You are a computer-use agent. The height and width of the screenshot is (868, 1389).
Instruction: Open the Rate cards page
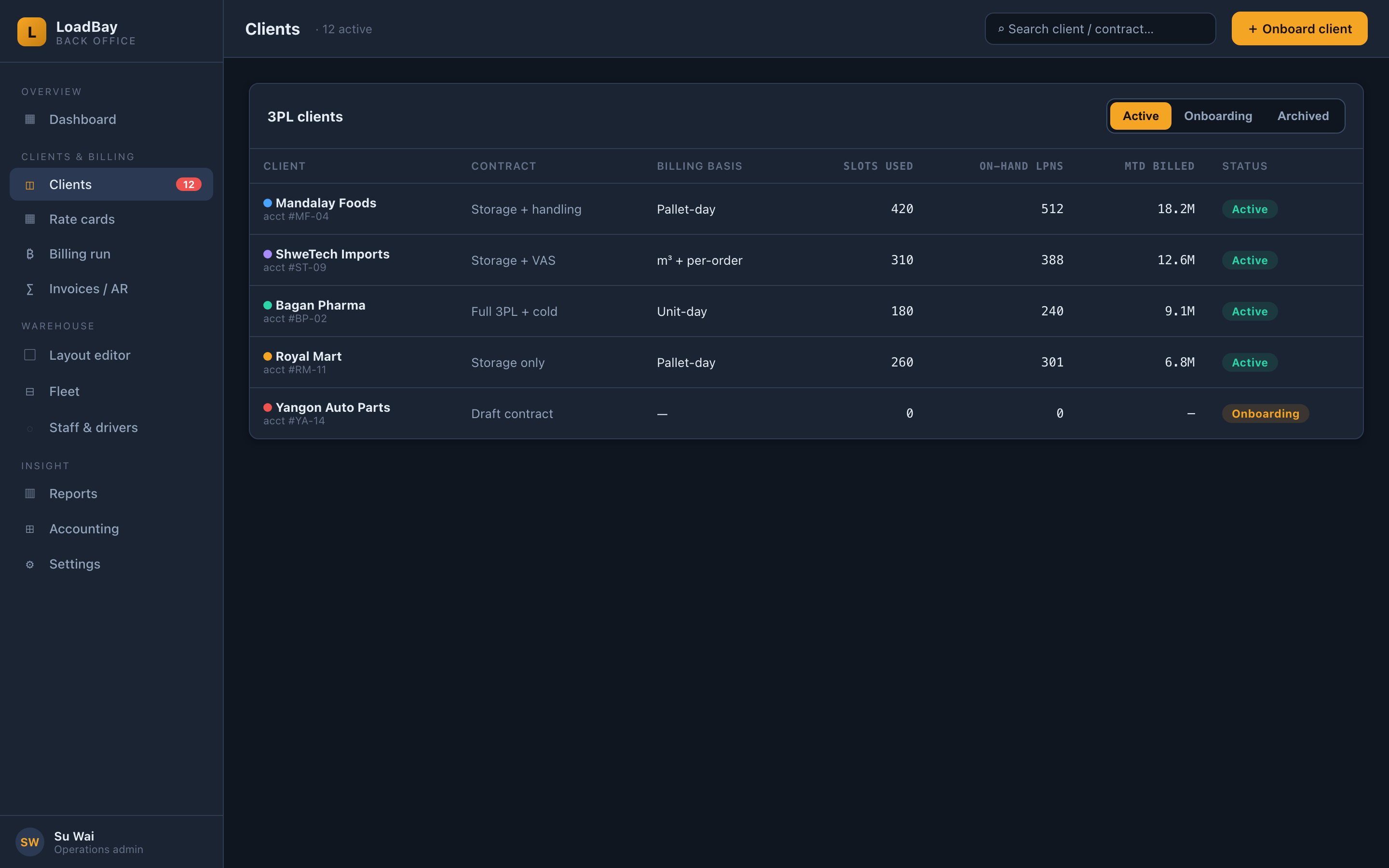click(x=111, y=219)
